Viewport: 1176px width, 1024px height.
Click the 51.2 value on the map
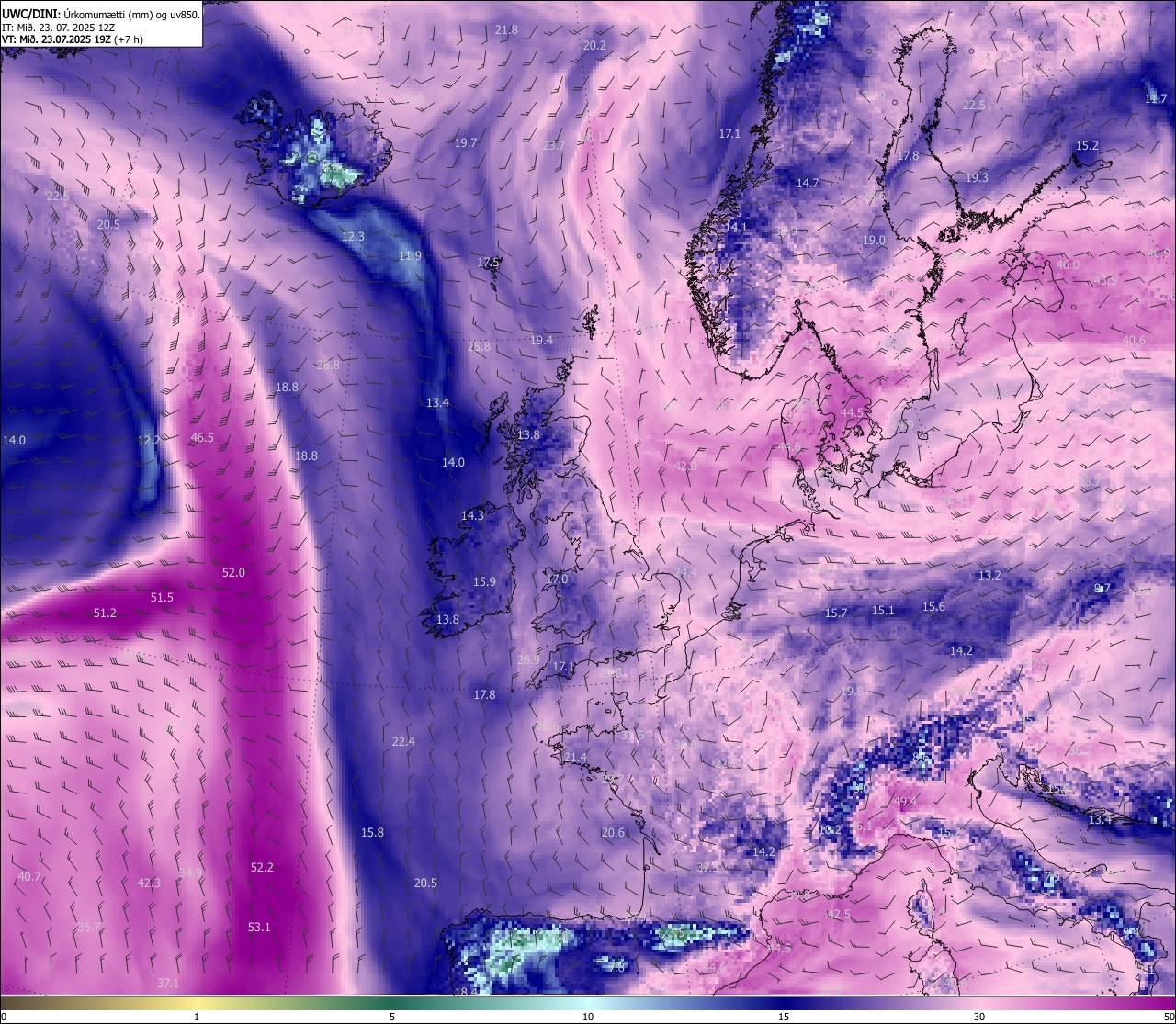pos(105,613)
